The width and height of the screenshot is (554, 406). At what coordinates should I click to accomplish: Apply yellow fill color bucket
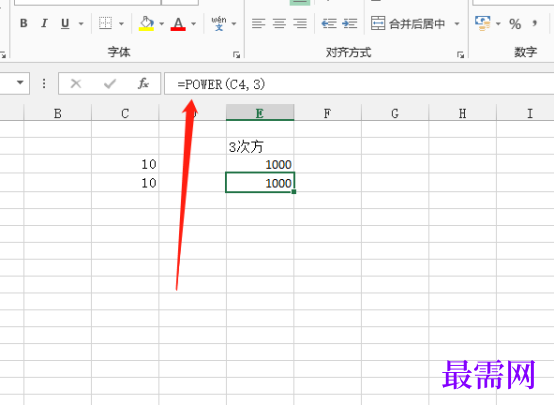(x=147, y=23)
